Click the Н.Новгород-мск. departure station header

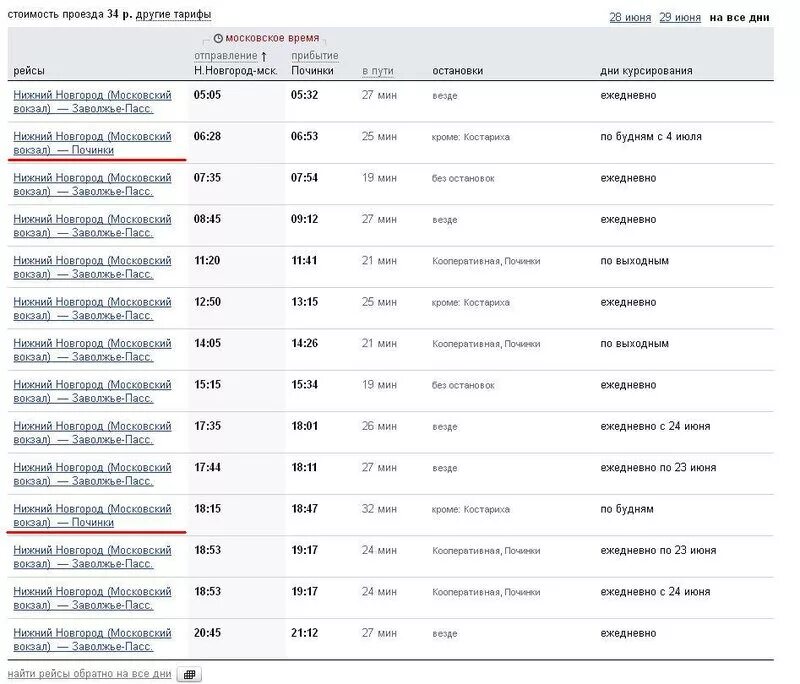236,70
